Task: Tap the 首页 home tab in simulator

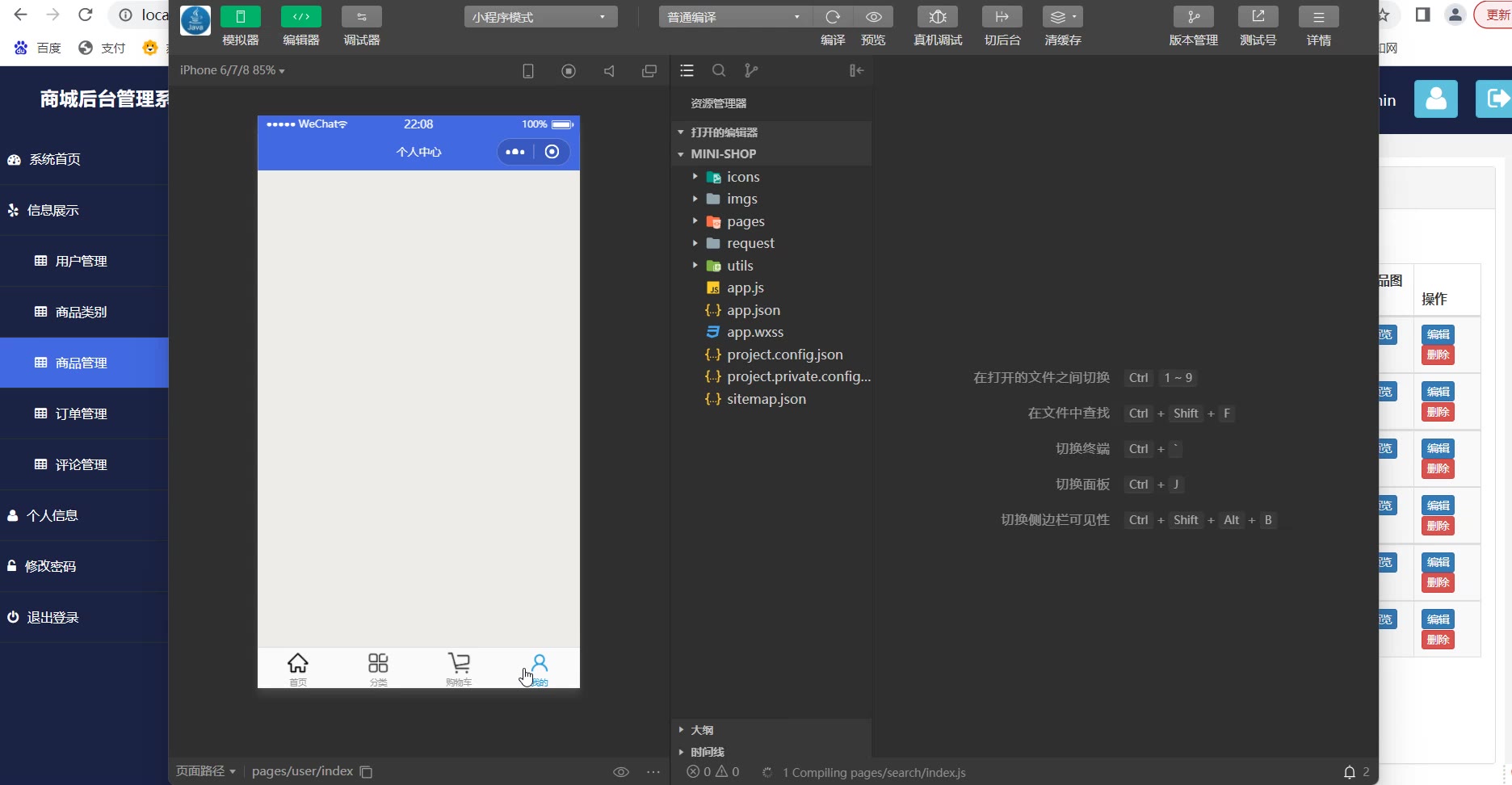Action: (298, 669)
